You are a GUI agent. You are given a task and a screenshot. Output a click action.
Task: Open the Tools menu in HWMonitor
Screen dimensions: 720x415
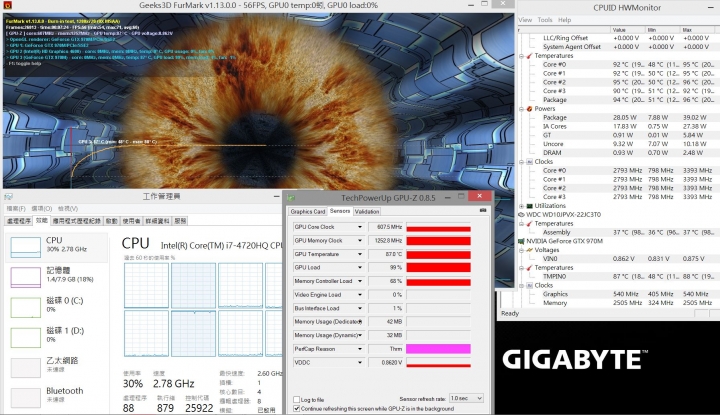[x=545, y=20]
